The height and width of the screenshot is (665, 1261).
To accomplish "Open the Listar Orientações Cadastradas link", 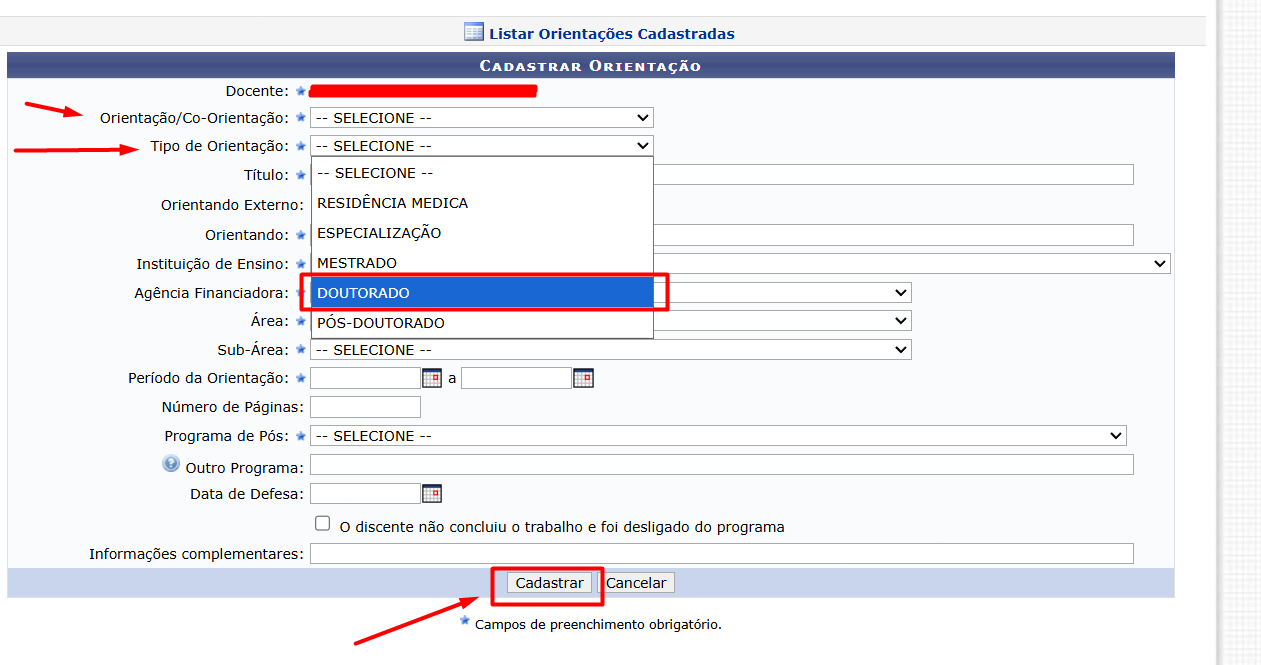I will click(612, 34).
